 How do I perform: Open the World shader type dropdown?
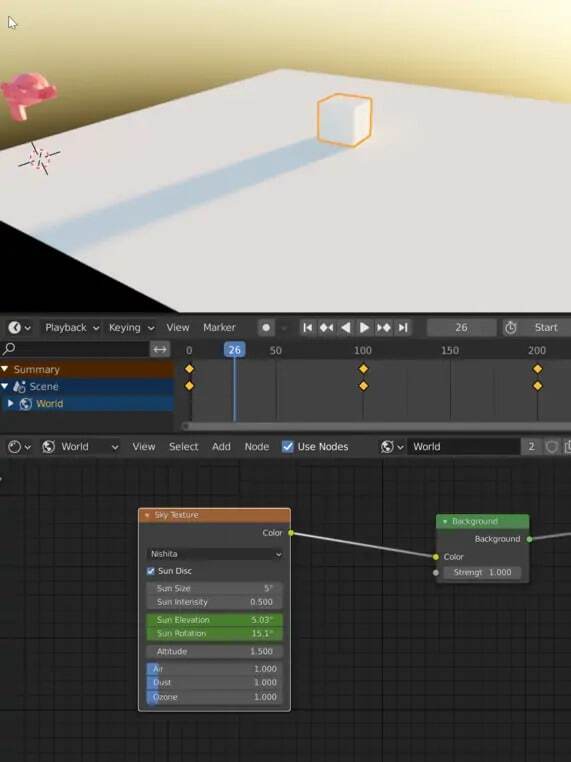[81, 447]
